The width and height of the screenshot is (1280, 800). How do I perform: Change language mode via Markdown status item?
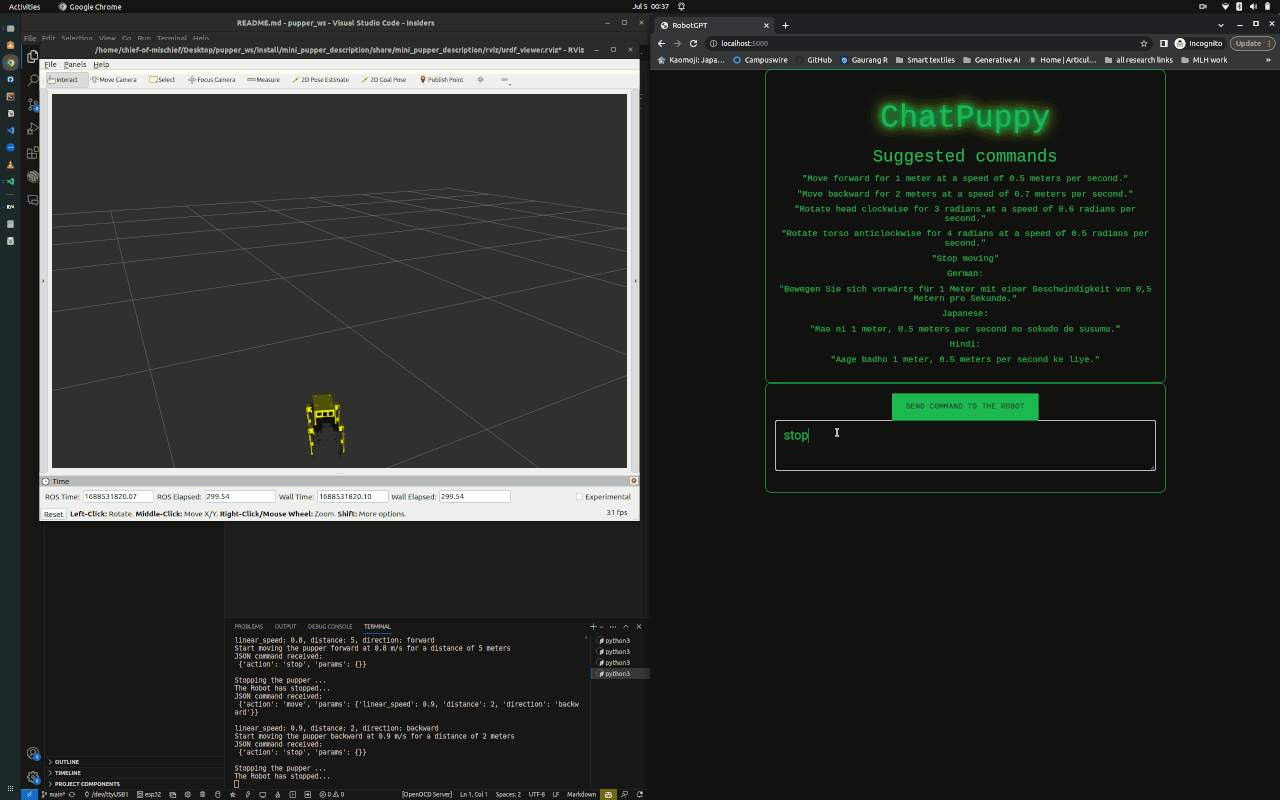click(581, 794)
